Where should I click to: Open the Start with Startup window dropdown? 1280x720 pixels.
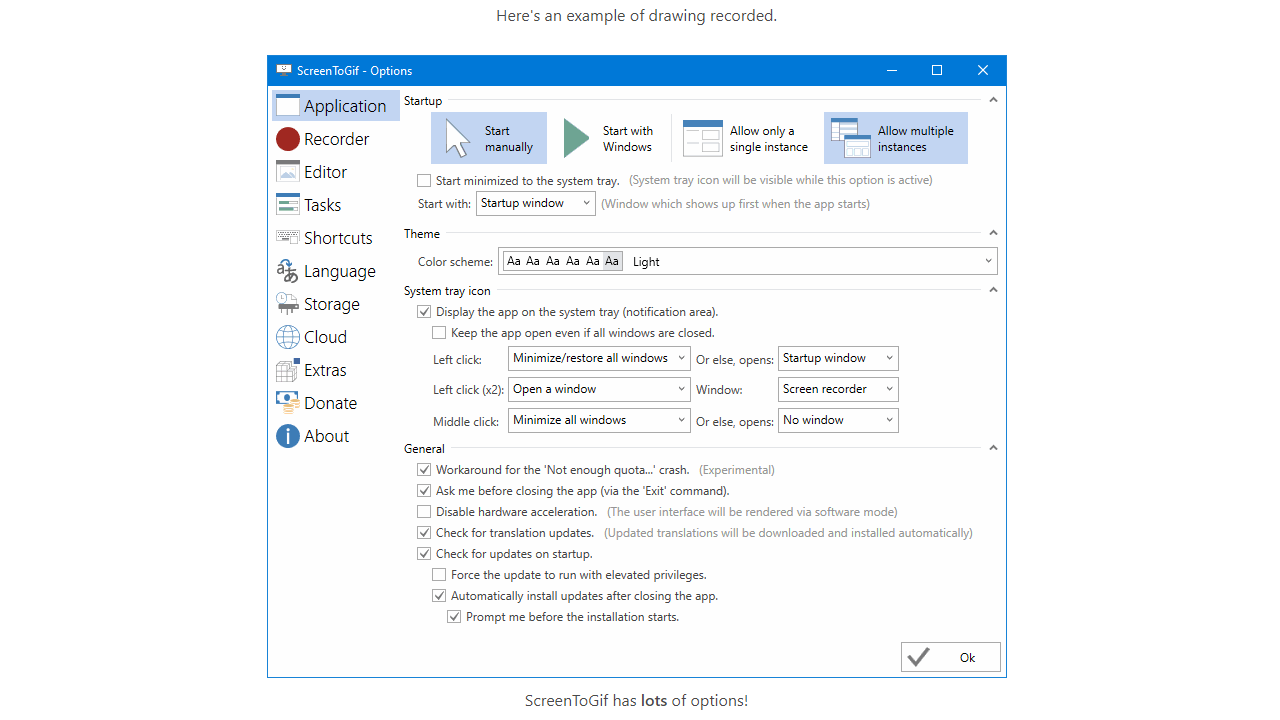[536, 204]
